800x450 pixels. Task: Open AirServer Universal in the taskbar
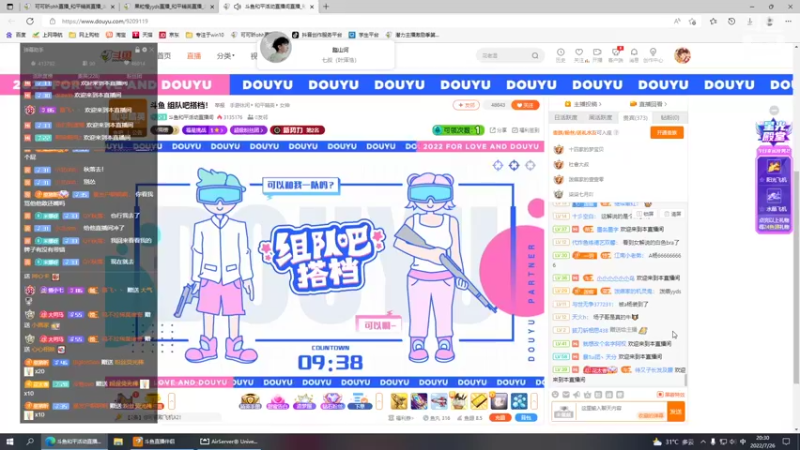coord(228,442)
